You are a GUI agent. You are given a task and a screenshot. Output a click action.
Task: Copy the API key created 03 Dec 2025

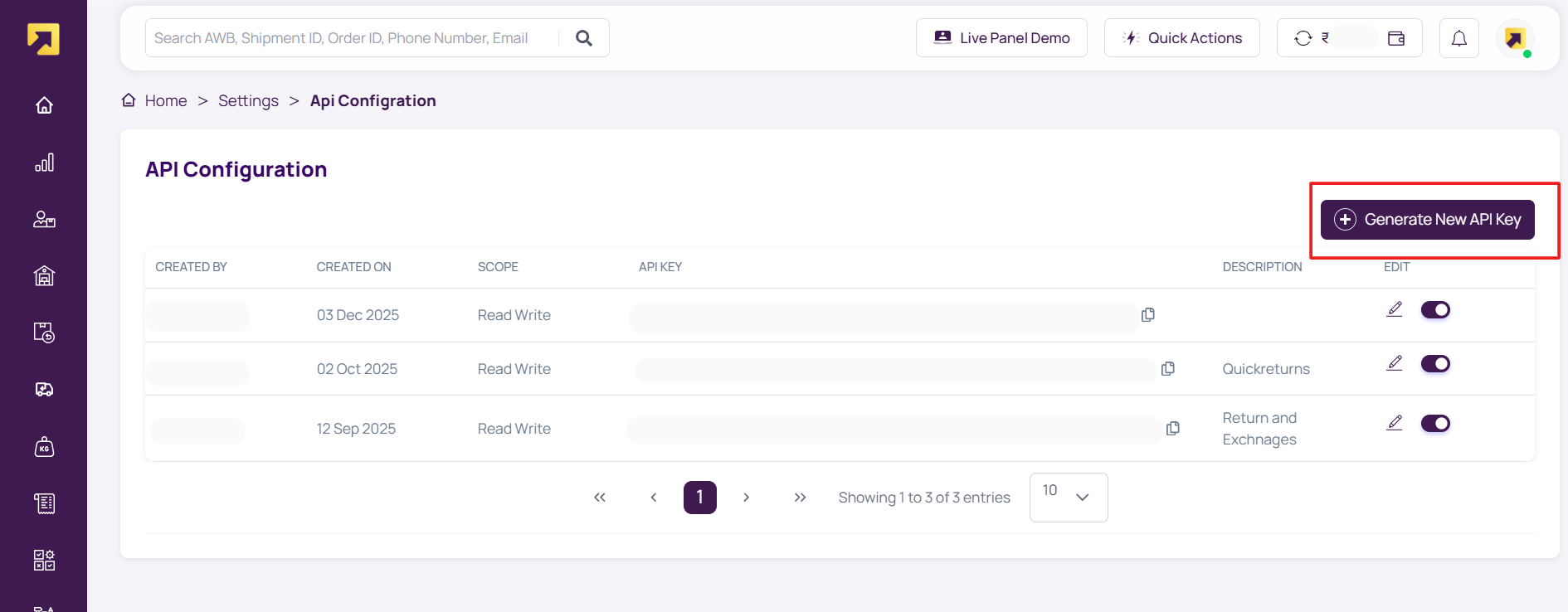[x=1148, y=315]
